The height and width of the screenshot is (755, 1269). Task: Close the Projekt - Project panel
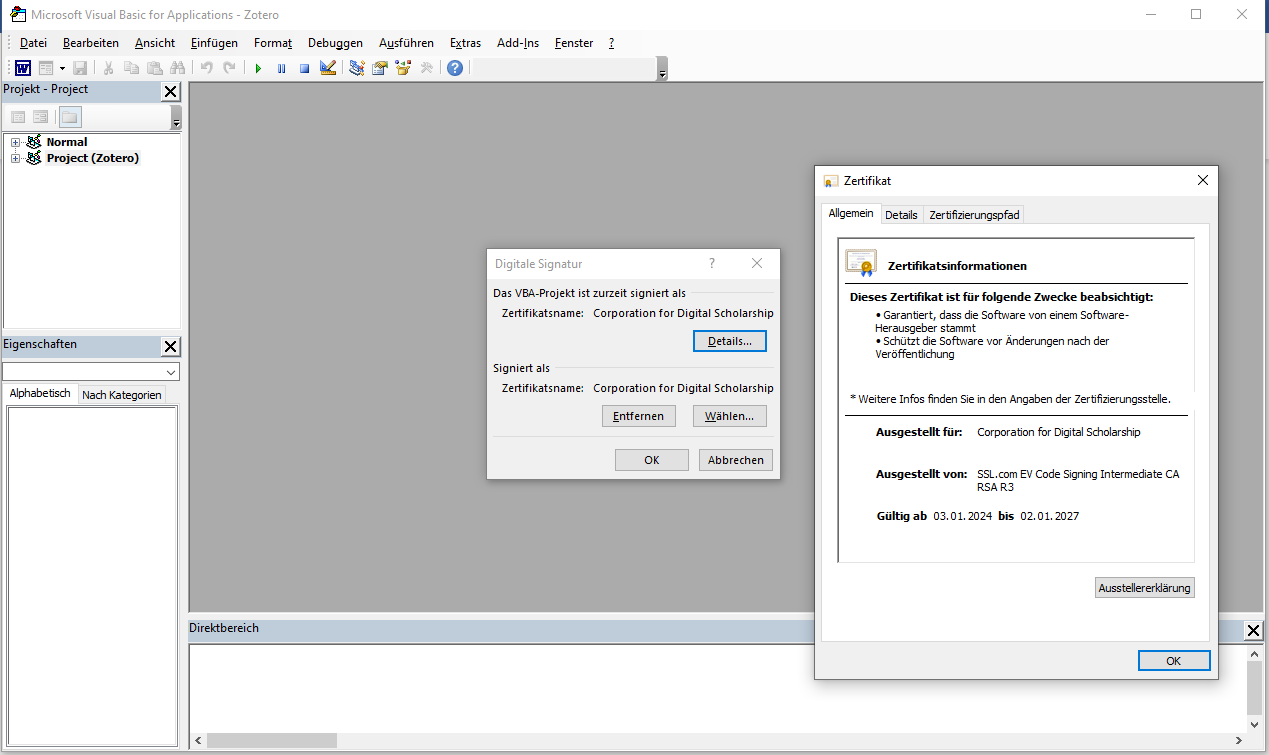170,92
